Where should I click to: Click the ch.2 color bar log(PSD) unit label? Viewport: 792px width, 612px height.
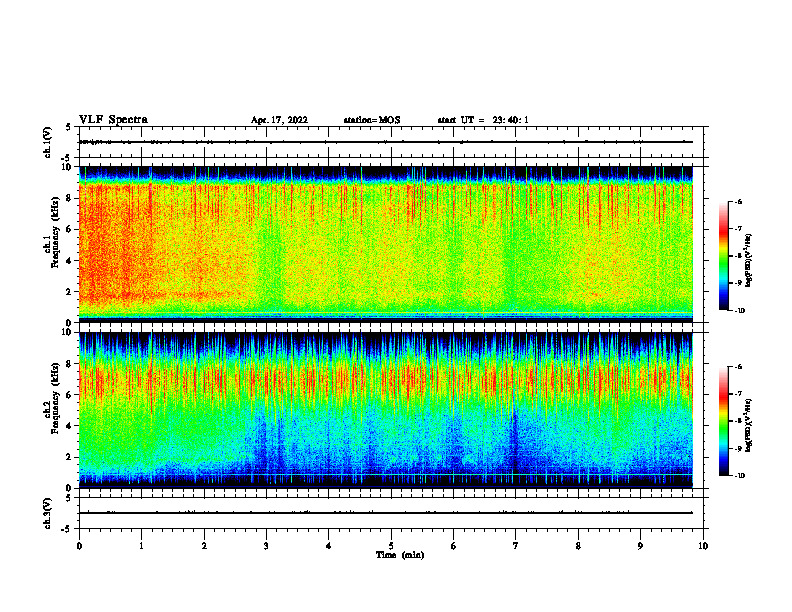pyautogui.click(x=749, y=425)
